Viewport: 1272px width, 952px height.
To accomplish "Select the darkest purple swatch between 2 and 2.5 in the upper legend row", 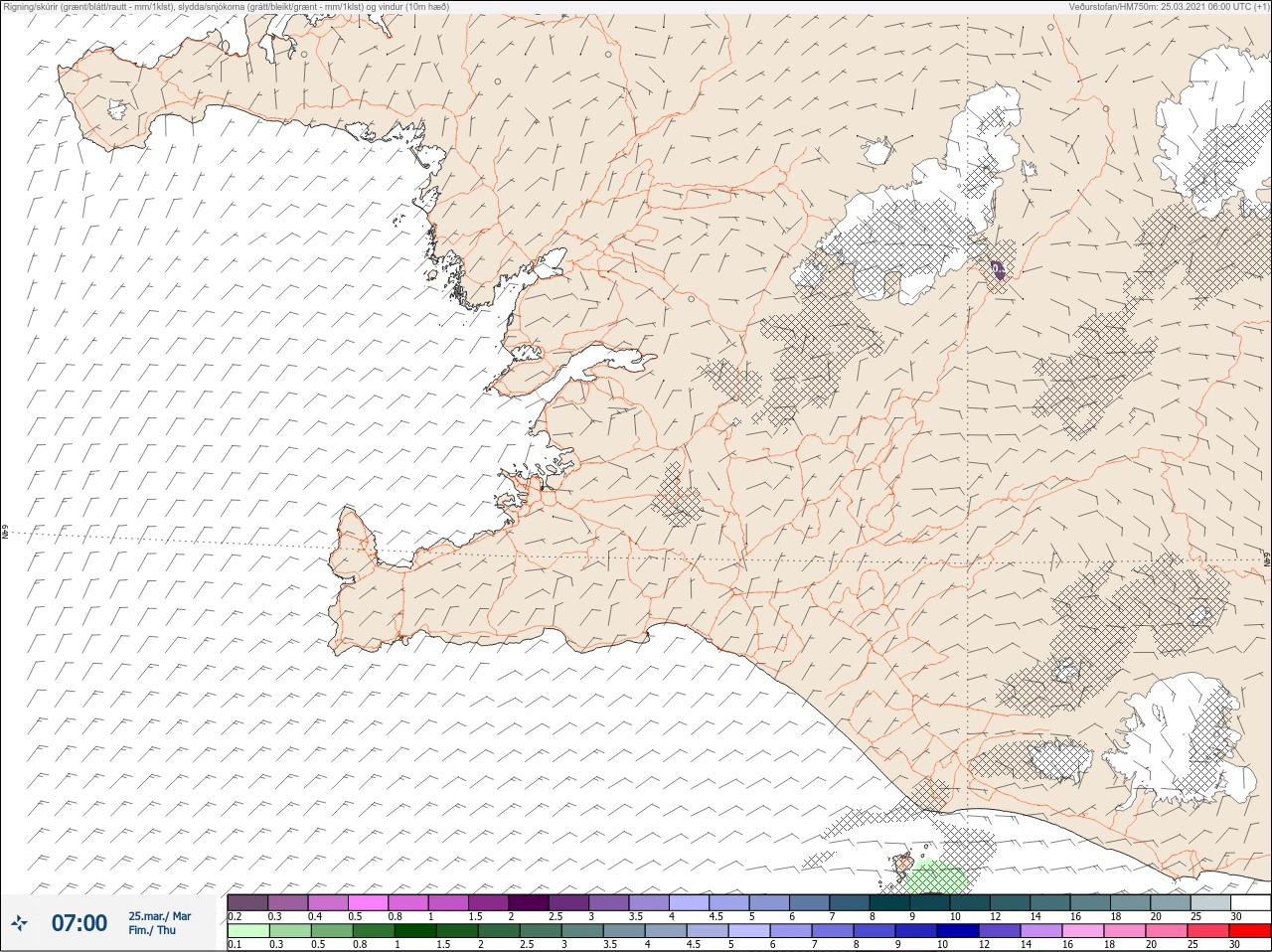I will (x=528, y=902).
